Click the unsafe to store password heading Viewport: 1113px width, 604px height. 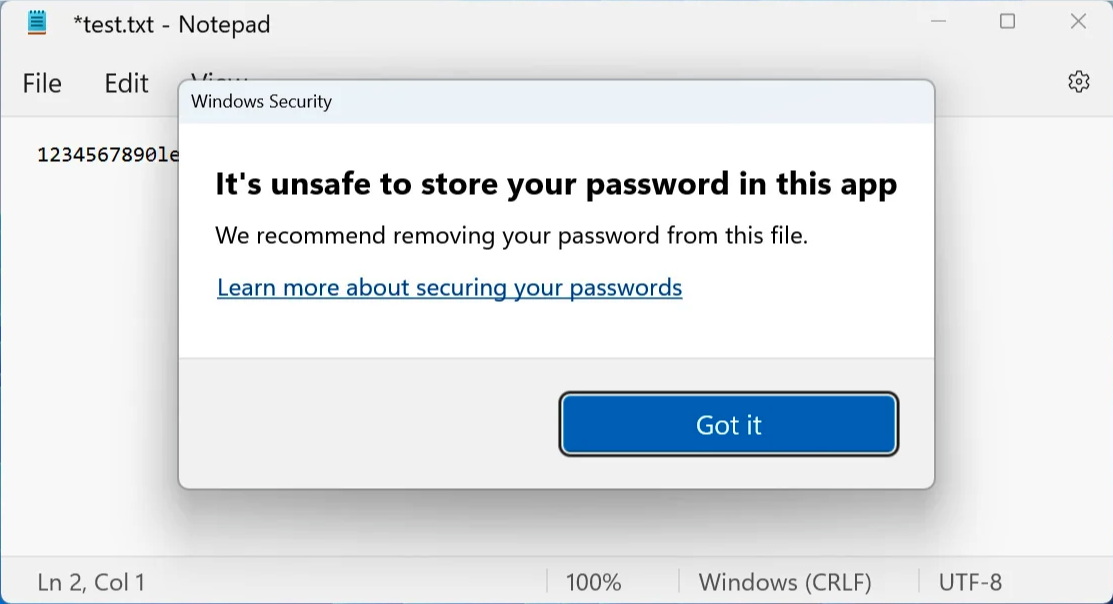(x=556, y=184)
